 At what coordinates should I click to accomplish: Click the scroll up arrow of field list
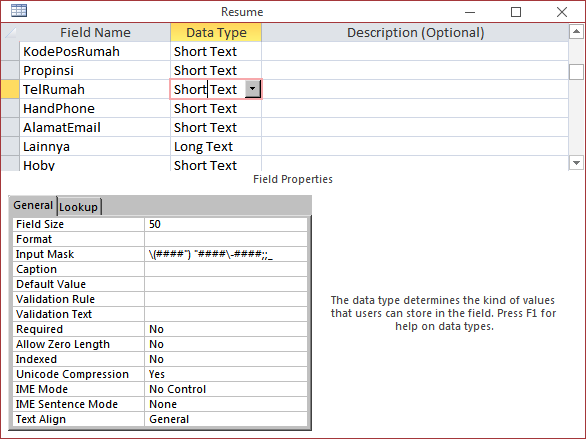576,32
